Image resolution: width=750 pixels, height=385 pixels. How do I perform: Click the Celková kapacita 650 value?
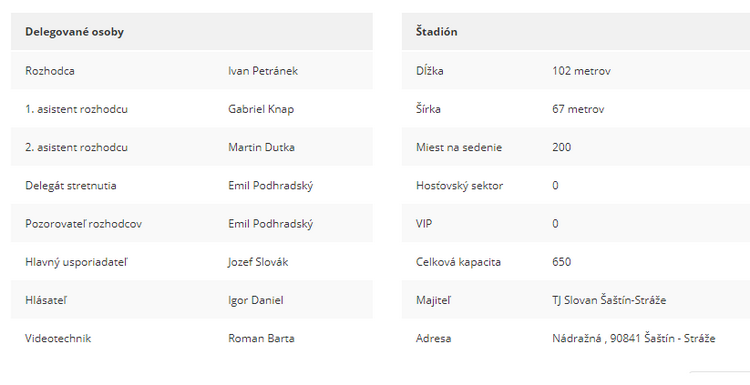pyautogui.click(x=562, y=262)
